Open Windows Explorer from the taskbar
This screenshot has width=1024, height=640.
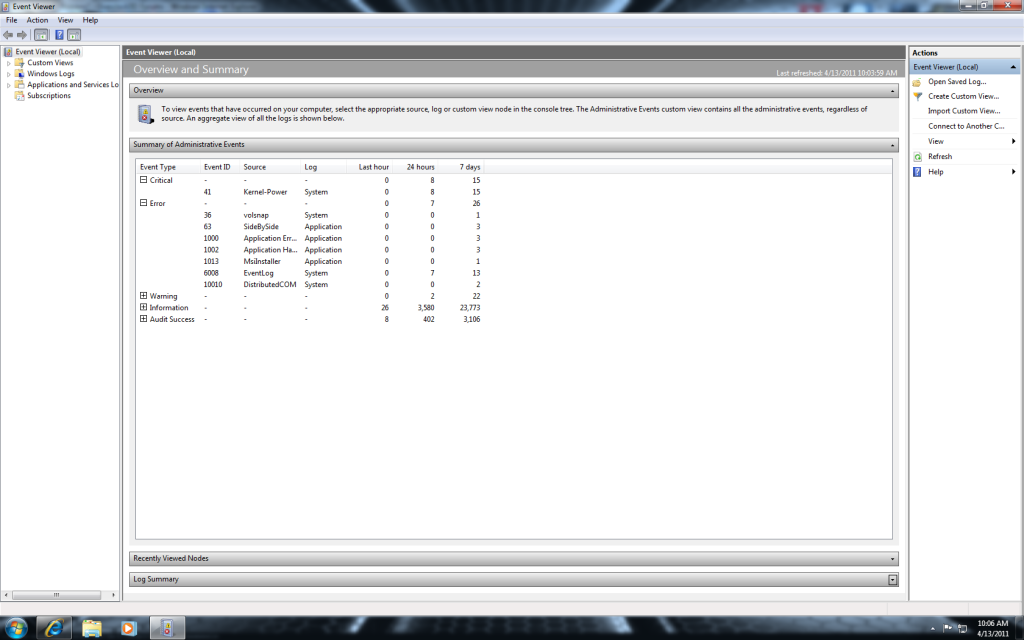coord(92,628)
